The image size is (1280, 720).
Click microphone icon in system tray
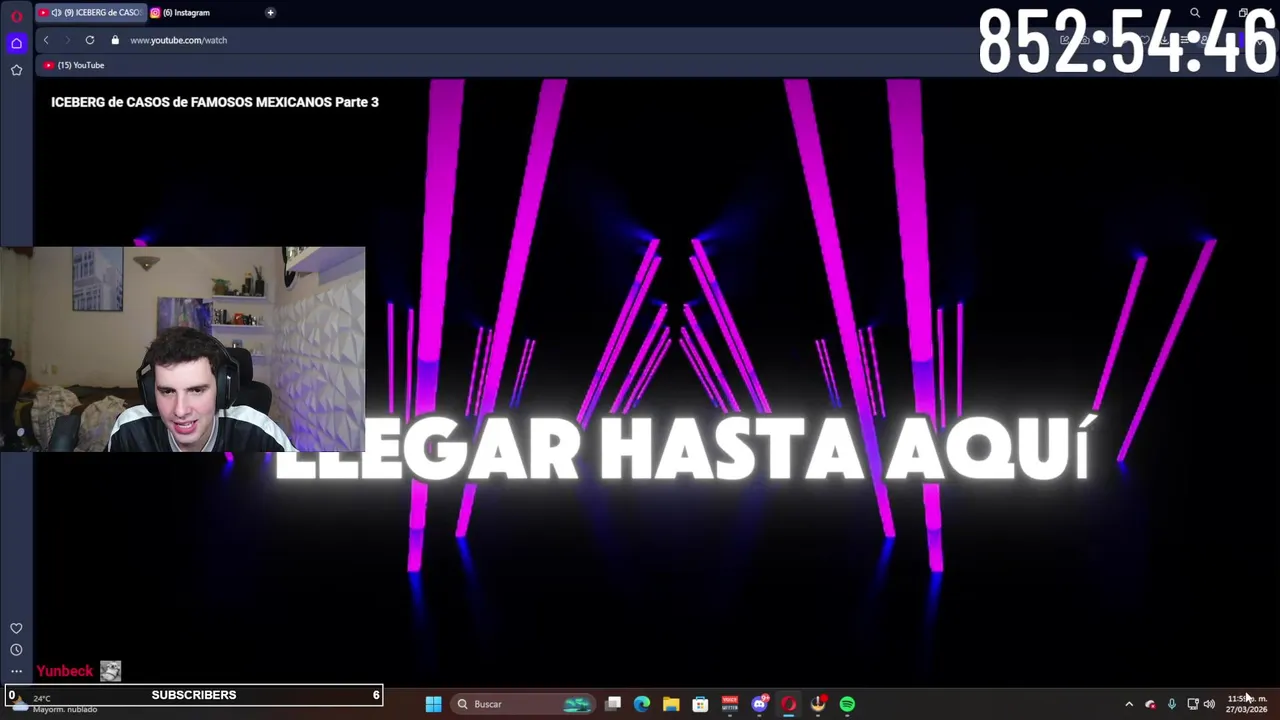pos(1171,704)
